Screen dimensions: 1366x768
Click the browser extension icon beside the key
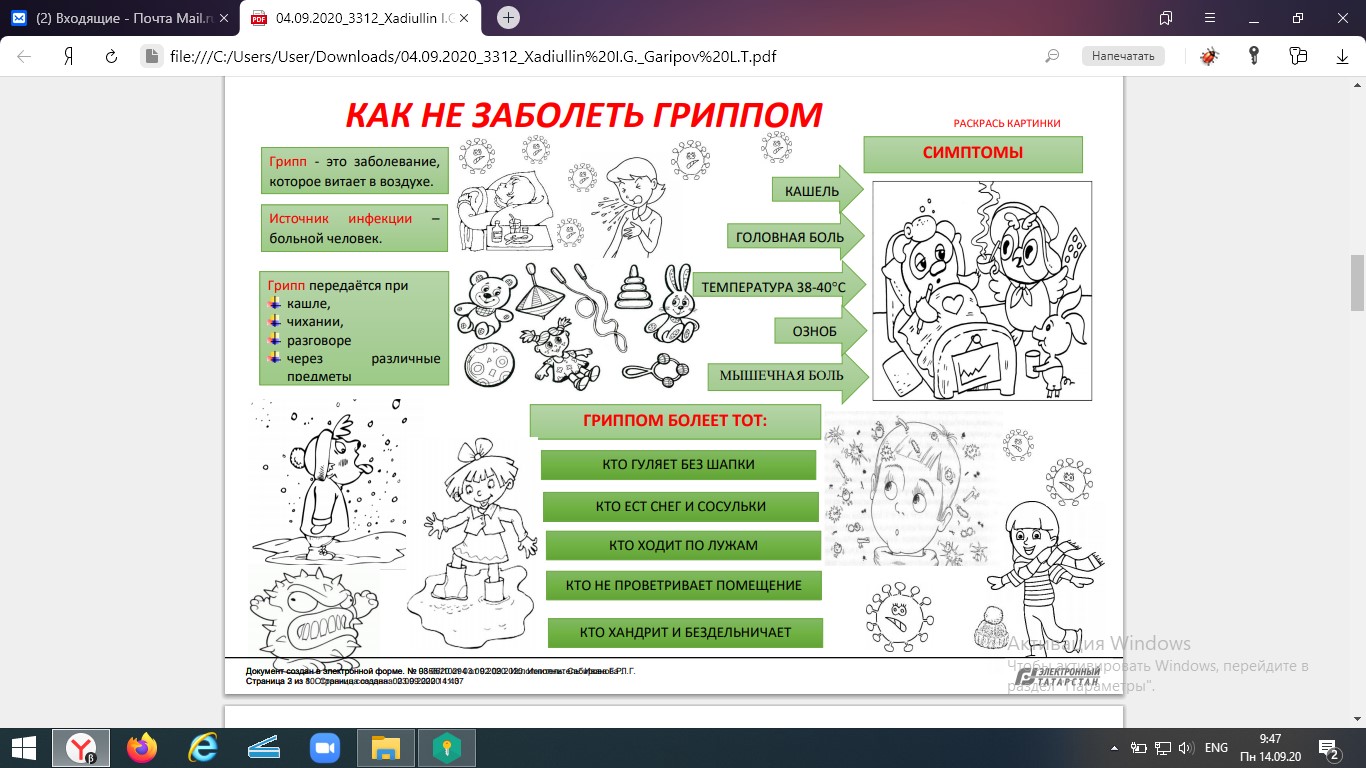click(1298, 56)
